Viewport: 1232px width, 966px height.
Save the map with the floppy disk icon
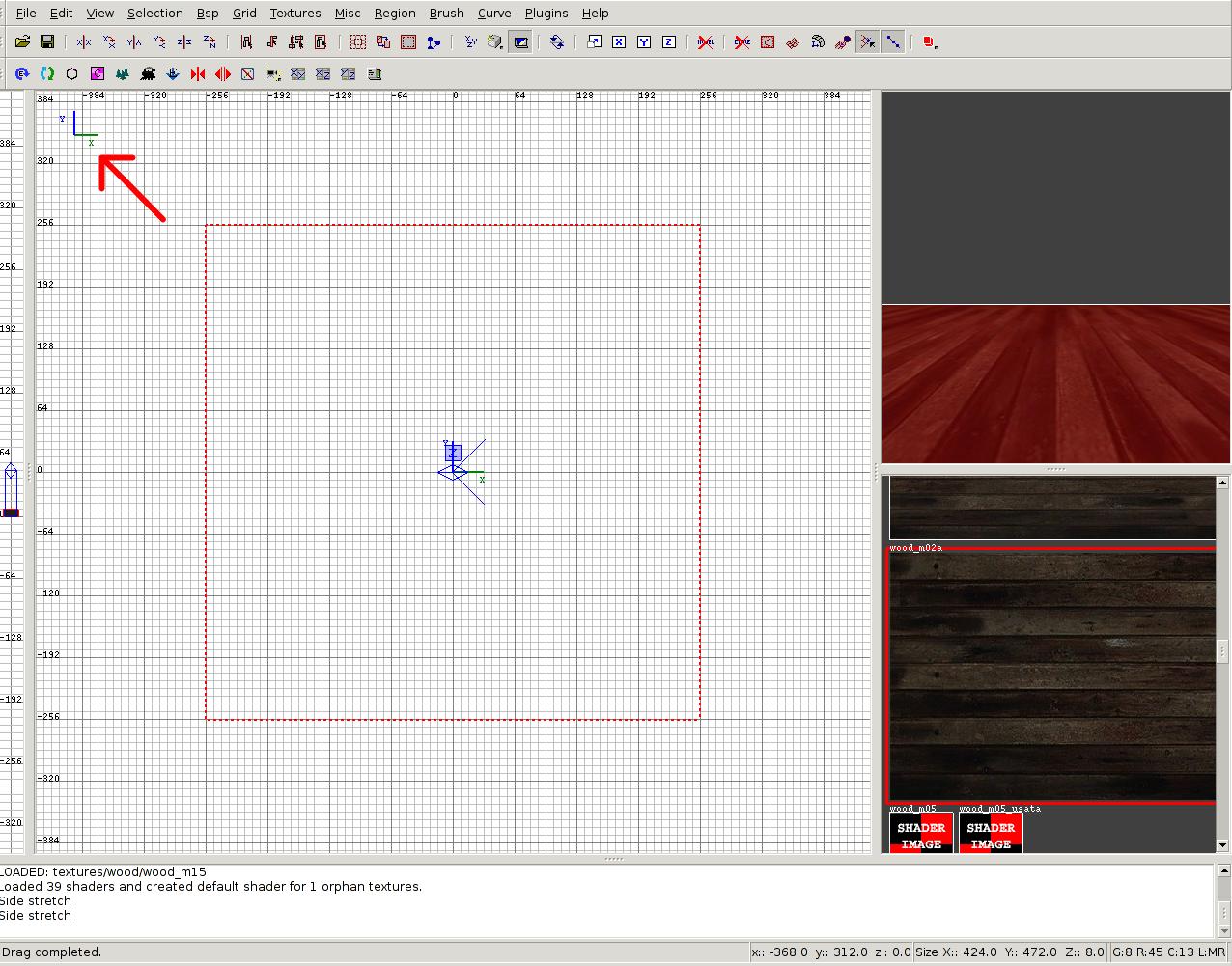pos(47,42)
